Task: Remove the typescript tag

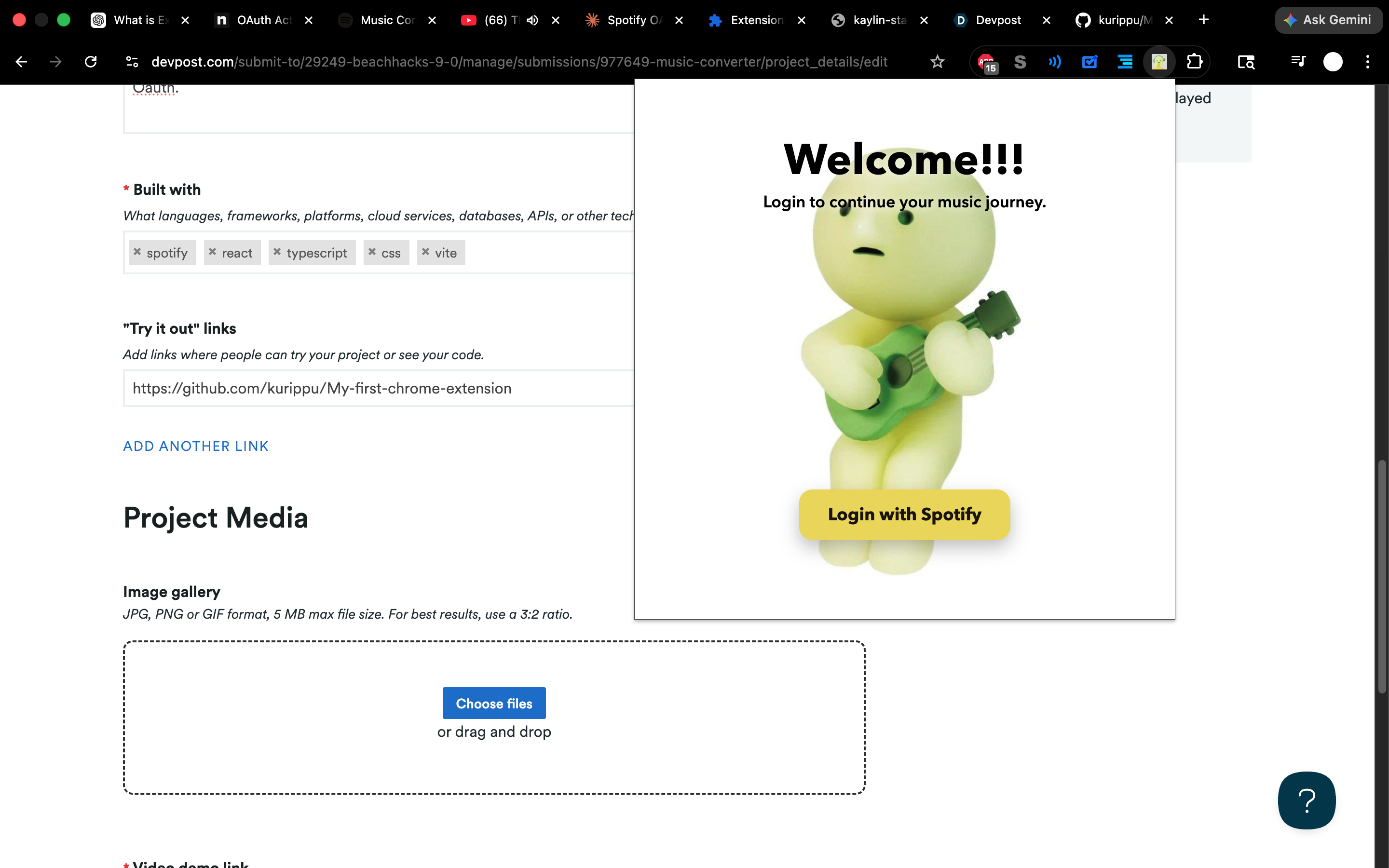Action: (x=277, y=252)
